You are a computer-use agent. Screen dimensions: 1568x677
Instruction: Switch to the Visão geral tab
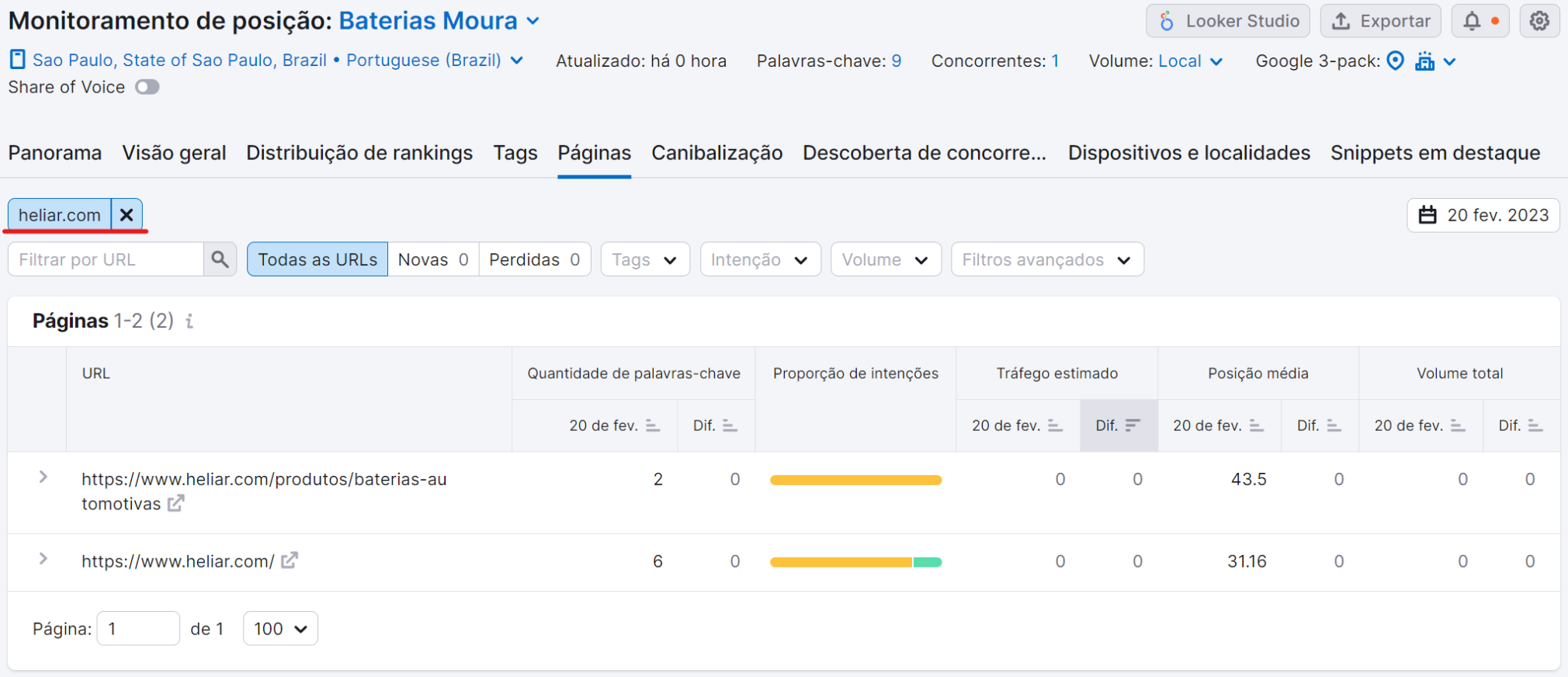click(x=174, y=153)
